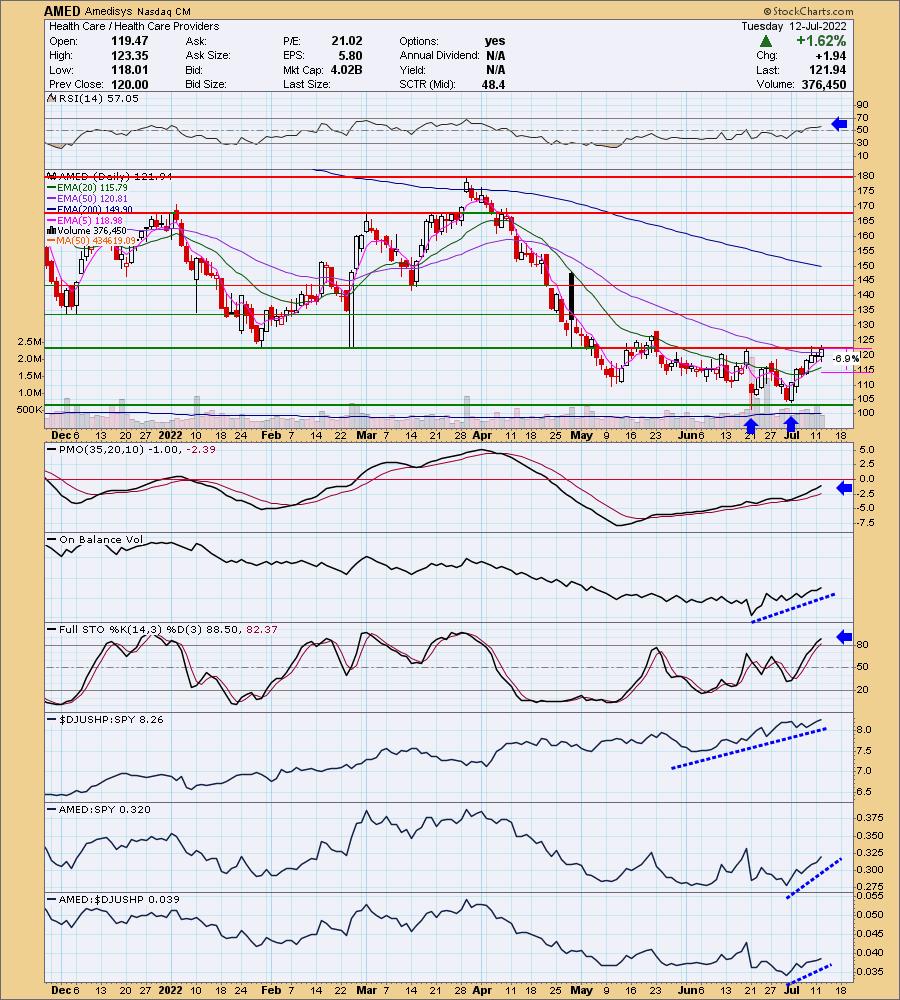The width and height of the screenshot is (900, 1000).
Task: Click the green up-triangle change indicator
Action: (766, 41)
